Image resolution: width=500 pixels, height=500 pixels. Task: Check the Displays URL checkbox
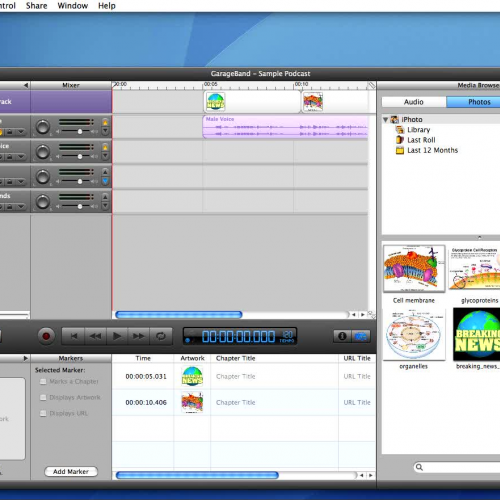coord(43,413)
